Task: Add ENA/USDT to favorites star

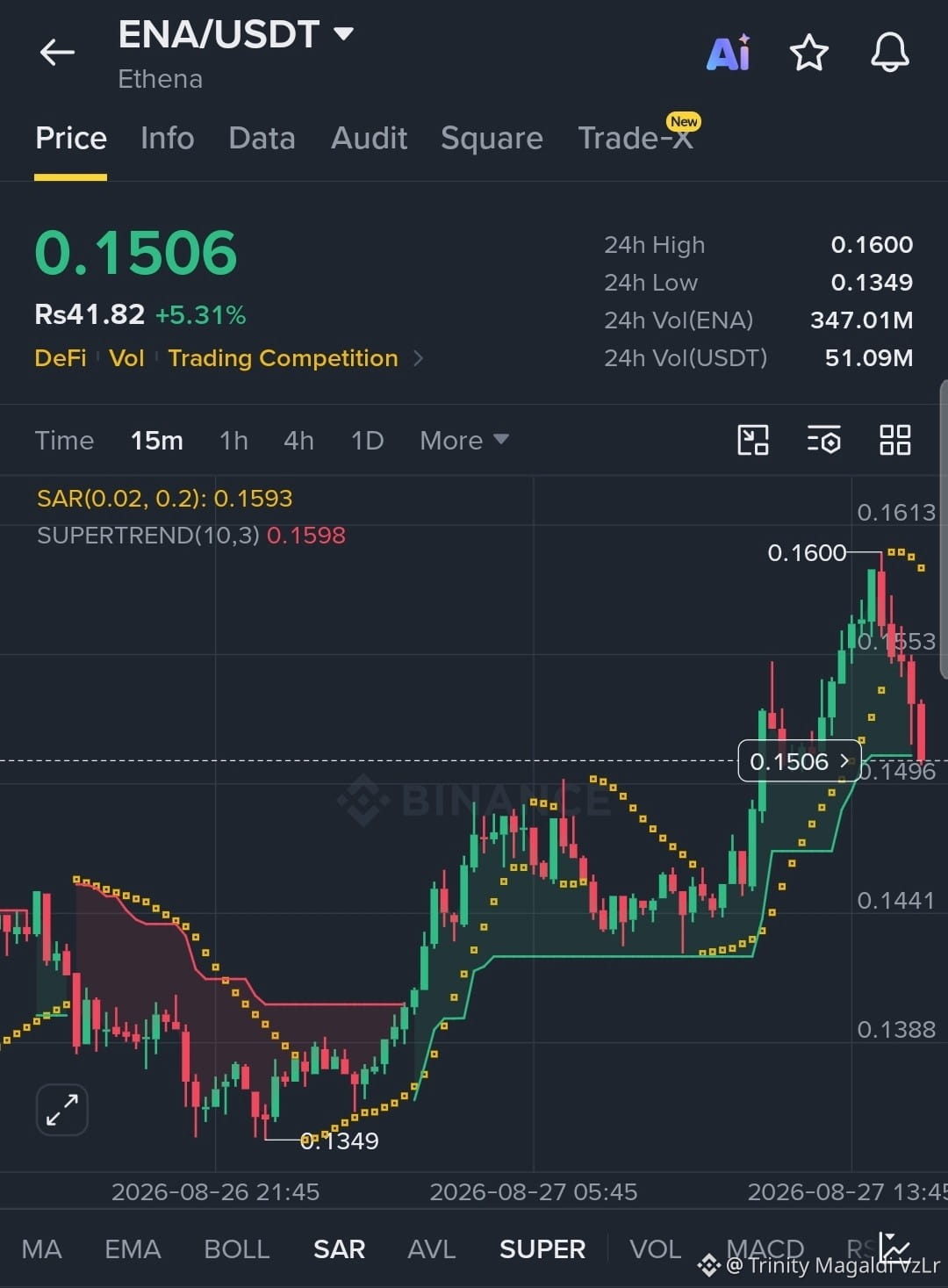Action: click(808, 53)
